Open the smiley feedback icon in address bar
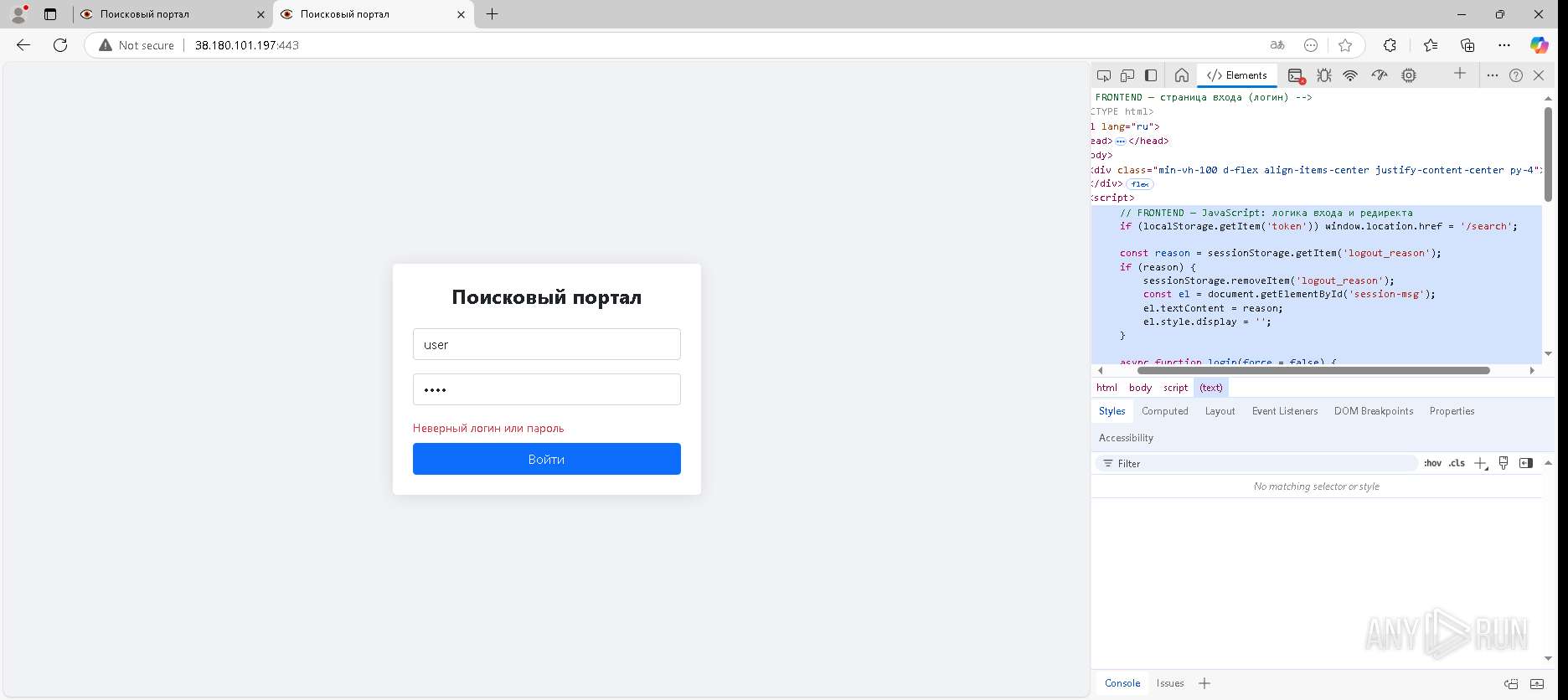This screenshot has height=700, width=1568. (1311, 45)
